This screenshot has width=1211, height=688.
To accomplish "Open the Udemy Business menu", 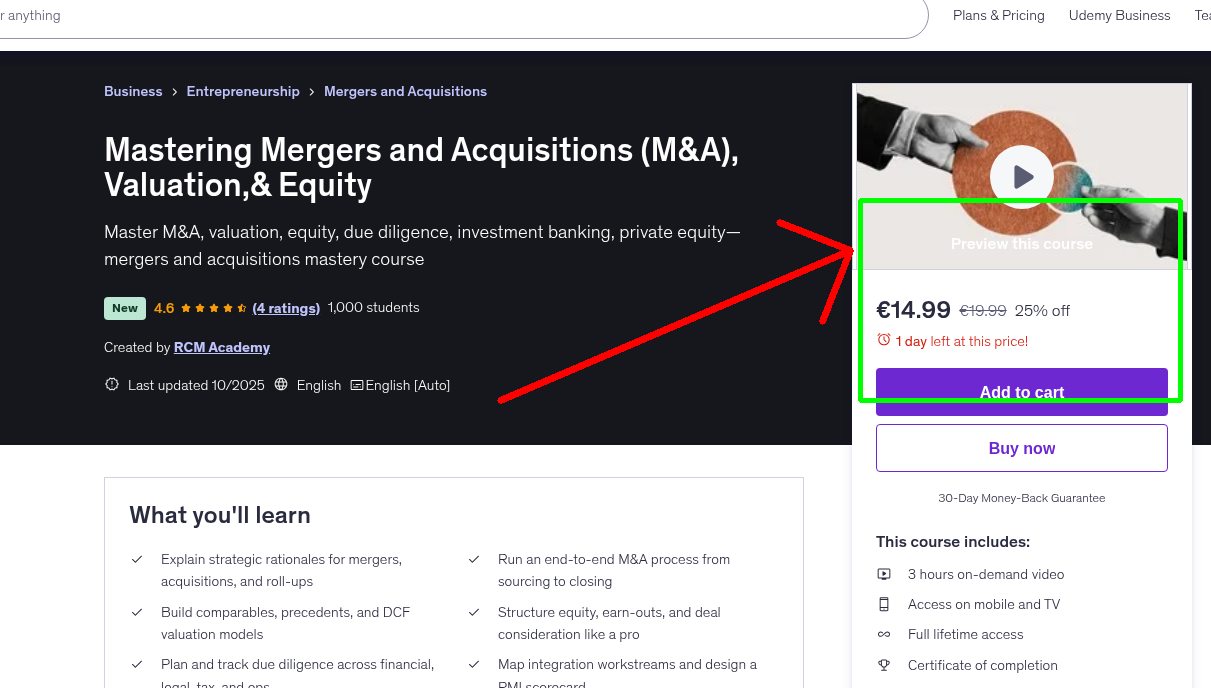I will pyautogui.click(x=1119, y=15).
